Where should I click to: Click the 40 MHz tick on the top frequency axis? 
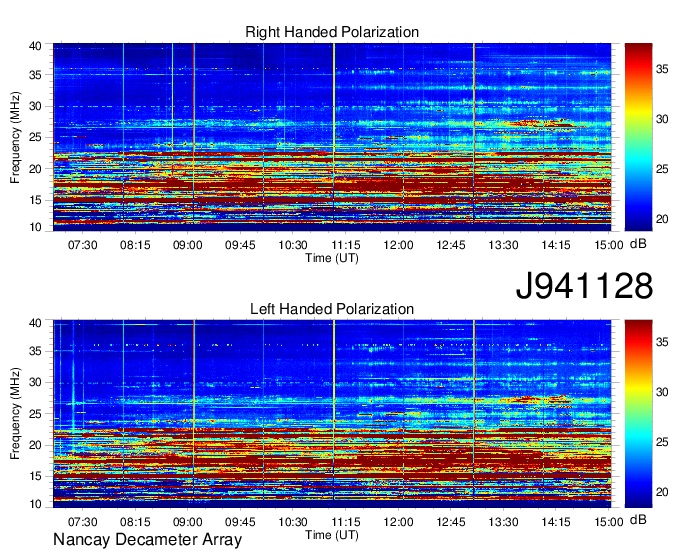pos(35,46)
